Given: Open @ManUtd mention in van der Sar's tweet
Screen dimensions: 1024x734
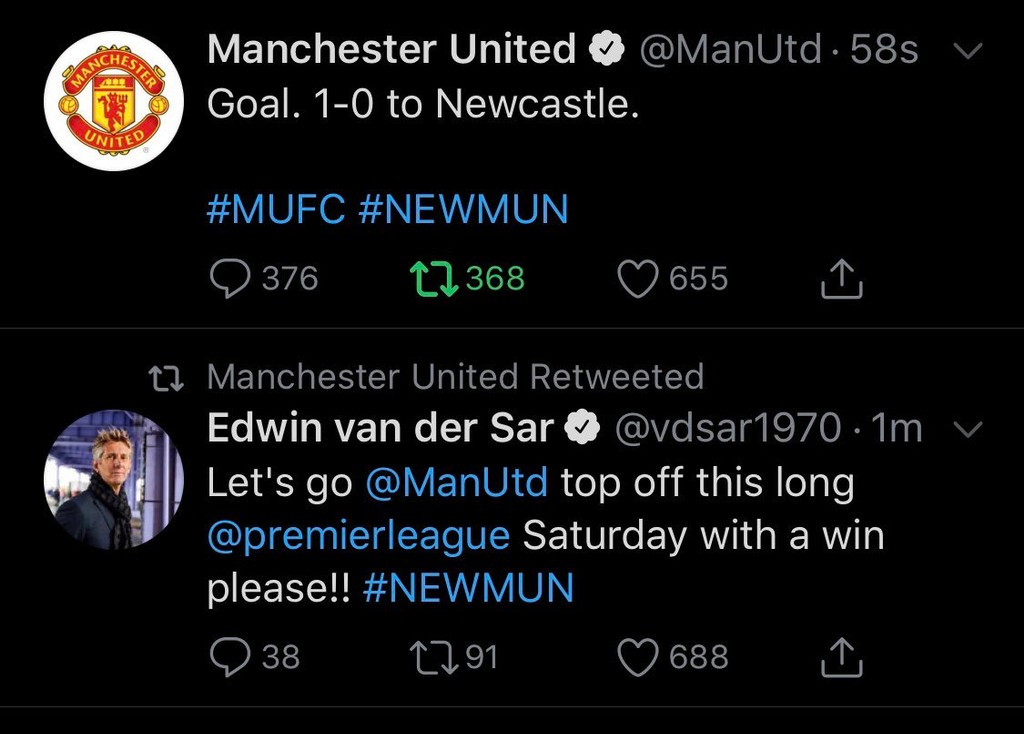Looking at the screenshot, I should (x=456, y=483).
